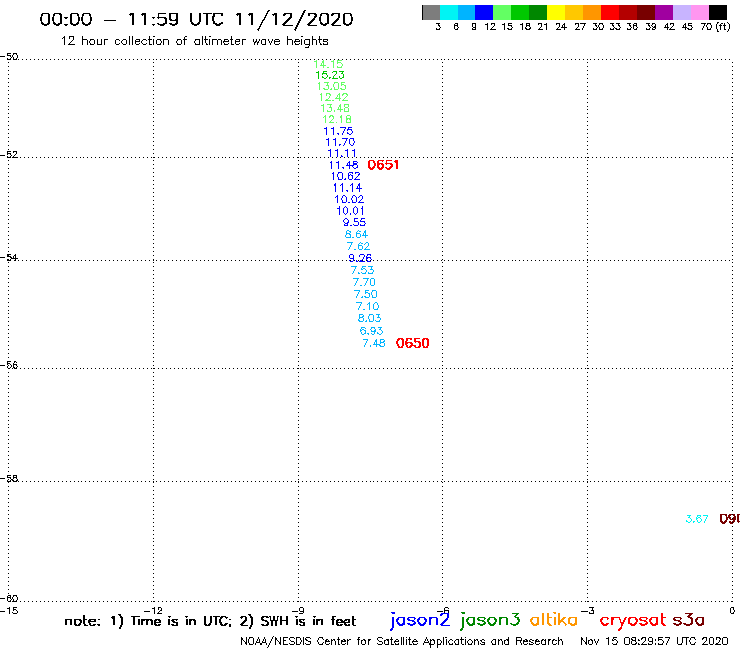
Task: Click the '70 (ft)' color scale label
Action: 715,27
